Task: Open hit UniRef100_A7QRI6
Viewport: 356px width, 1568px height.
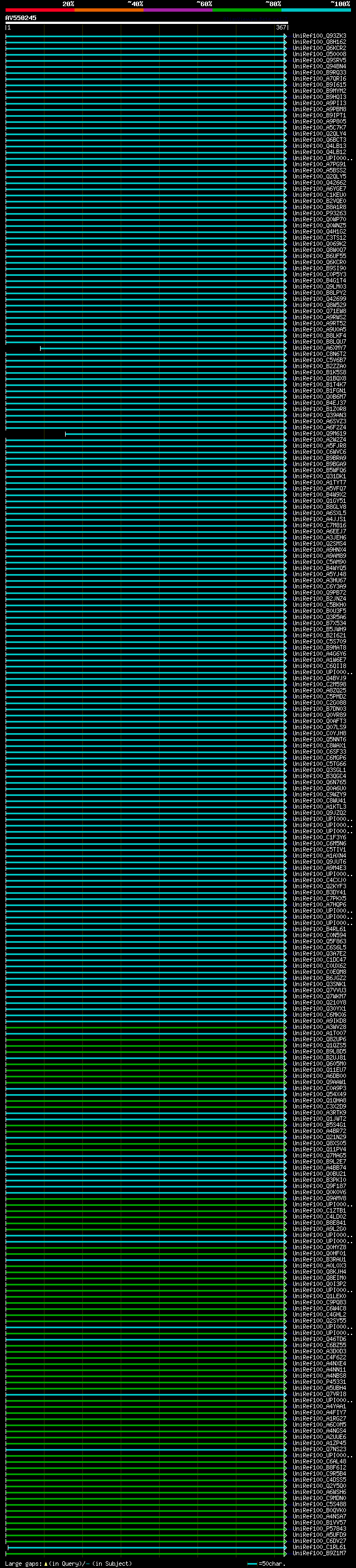Action: click(319, 78)
